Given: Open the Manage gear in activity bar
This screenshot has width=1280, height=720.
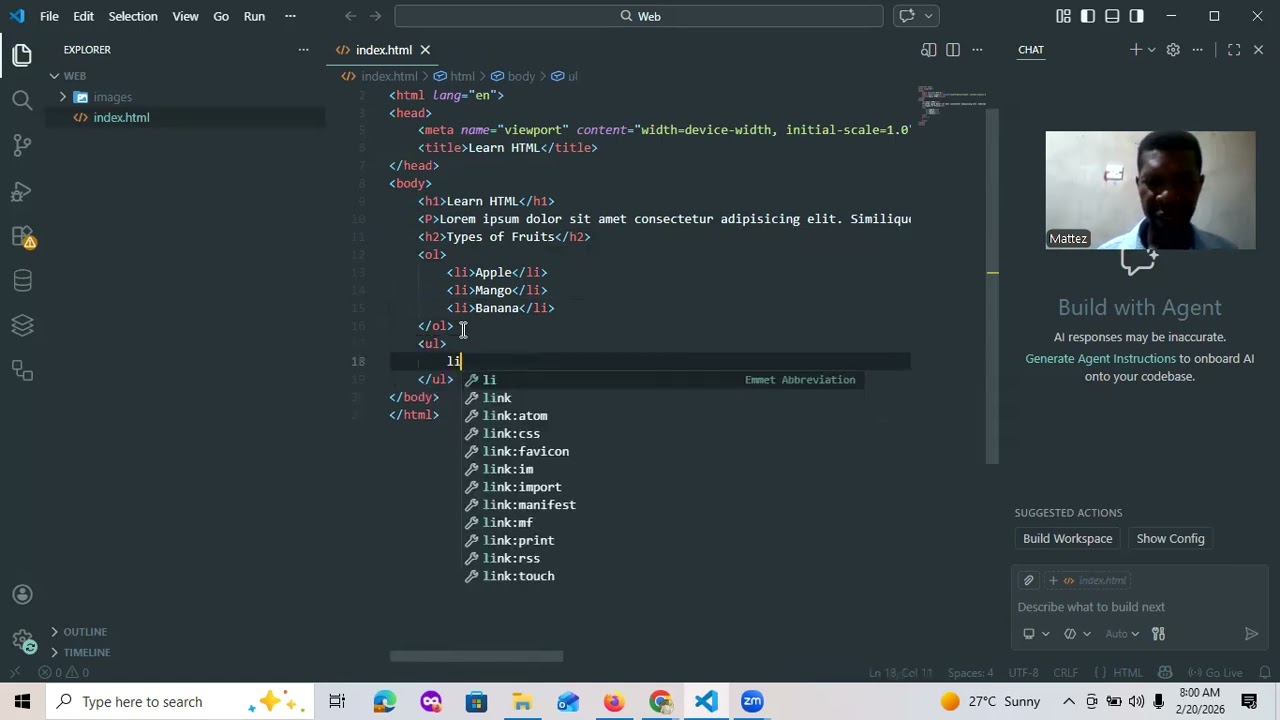Looking at the screenshot, I should [x=22, y=641].
